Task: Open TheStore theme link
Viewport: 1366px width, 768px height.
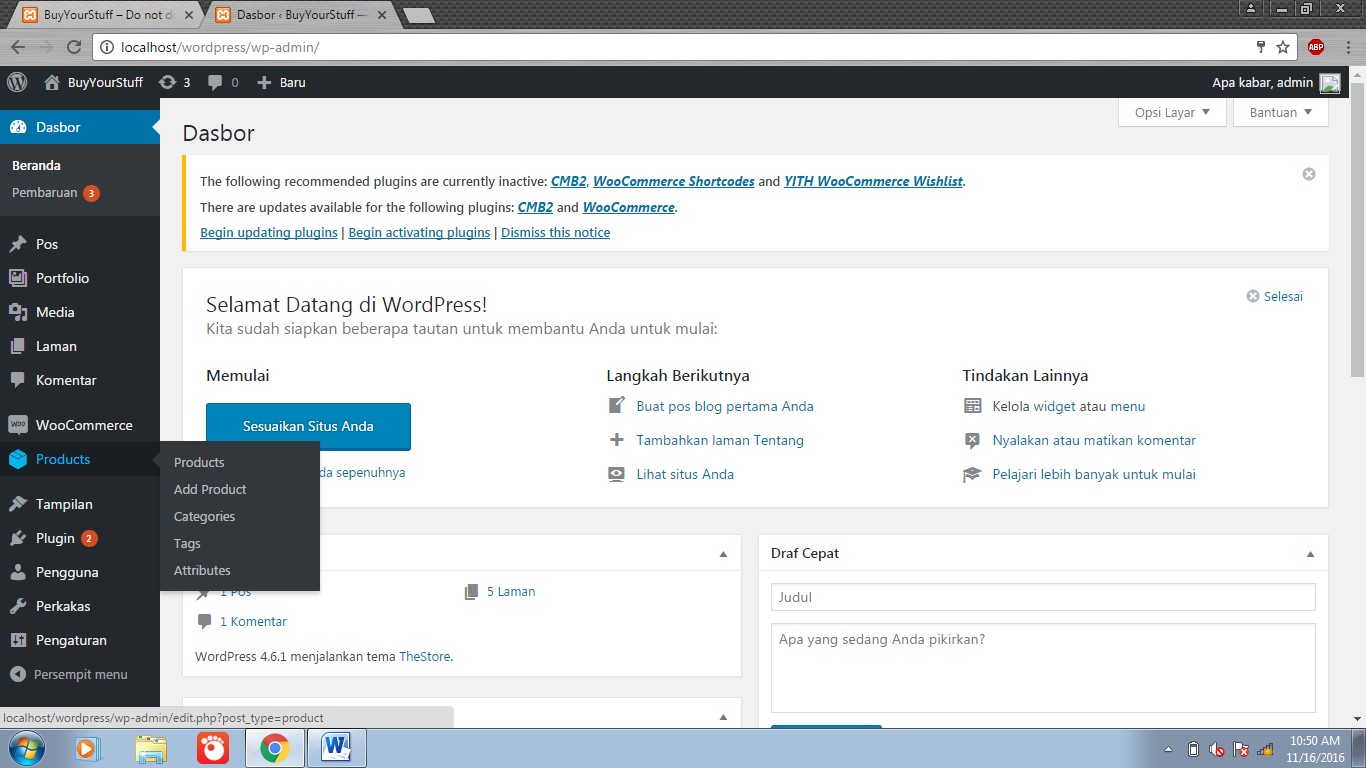Action: [424, 657]
